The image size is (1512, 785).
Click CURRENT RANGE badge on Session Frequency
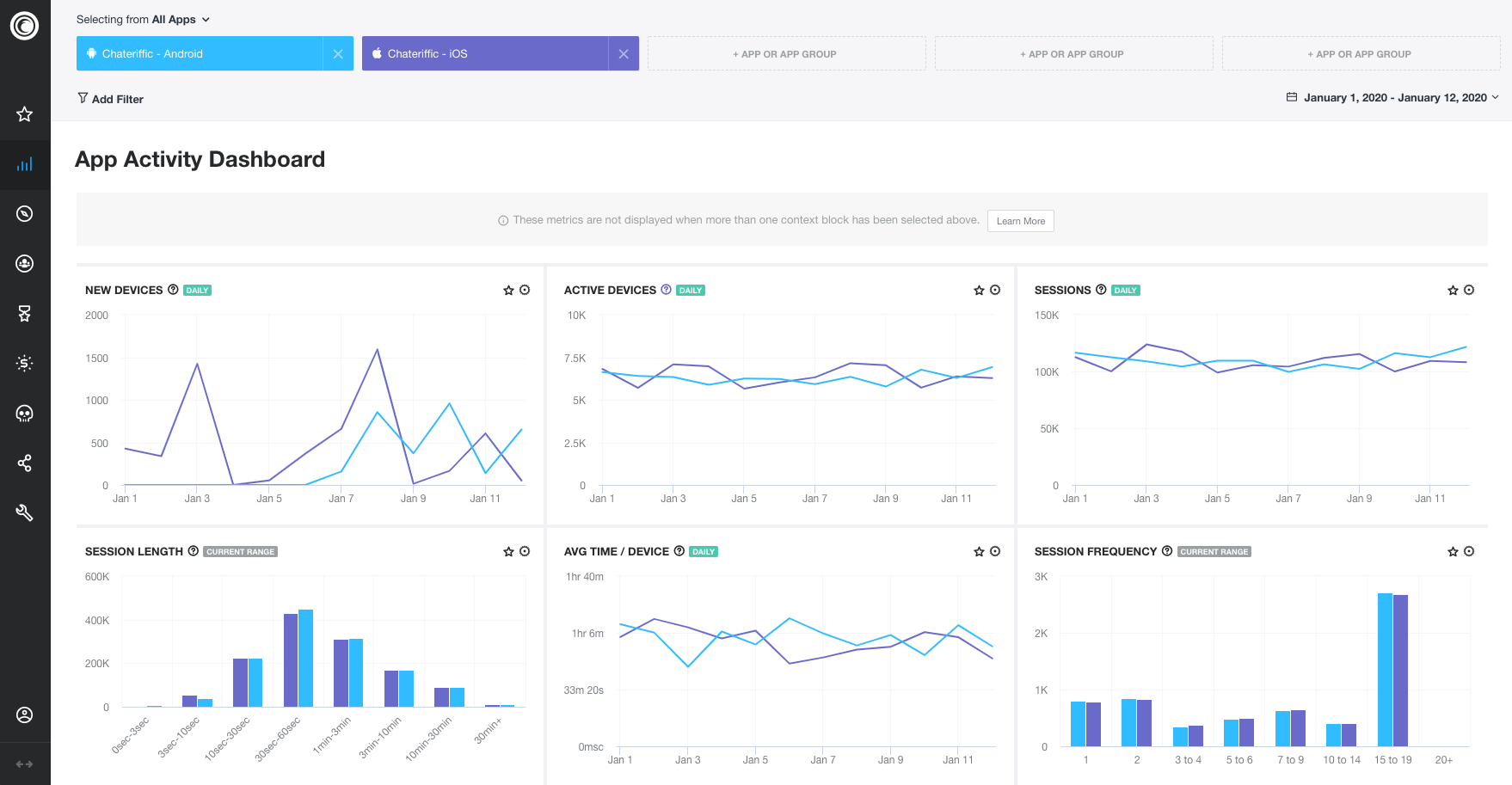[1214, 552]
